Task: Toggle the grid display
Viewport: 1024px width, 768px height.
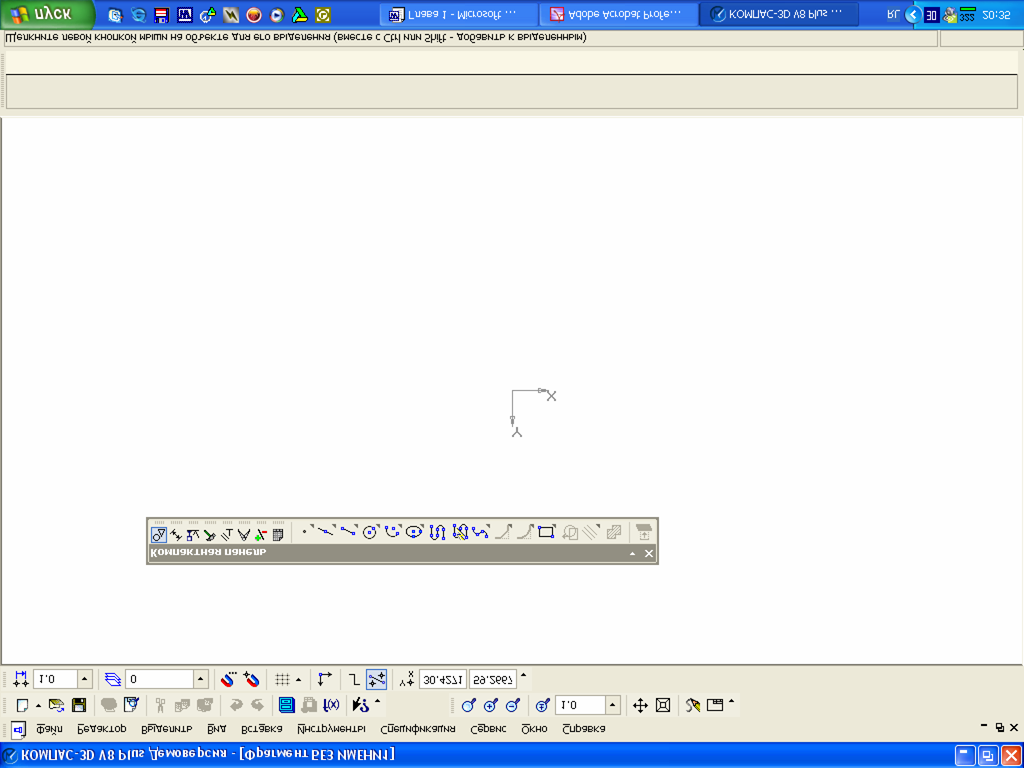Action: pos(282,679)
